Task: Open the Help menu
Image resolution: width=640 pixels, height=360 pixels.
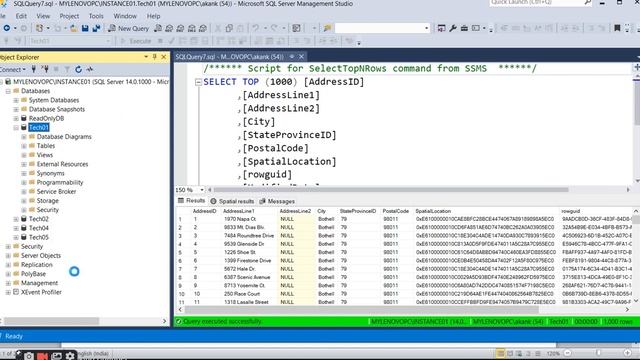Action: (153, 16)
